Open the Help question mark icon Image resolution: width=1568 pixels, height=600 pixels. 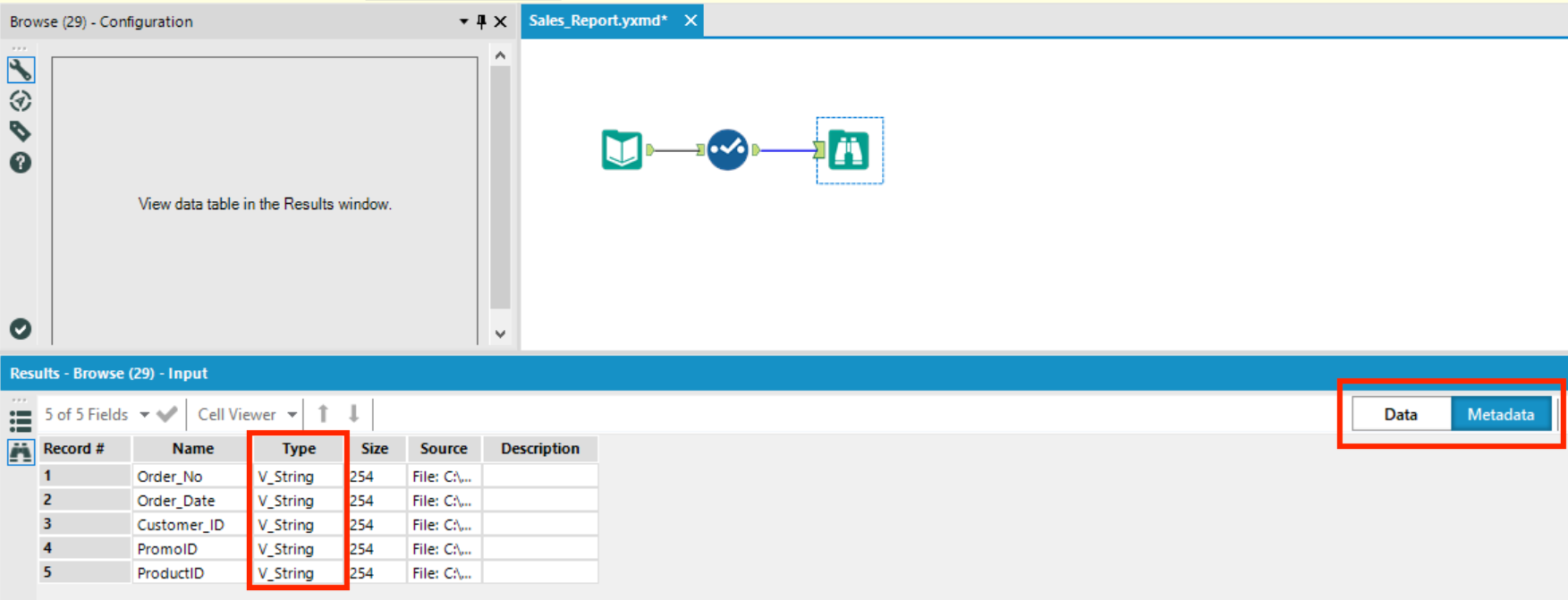tap(21, 163)
